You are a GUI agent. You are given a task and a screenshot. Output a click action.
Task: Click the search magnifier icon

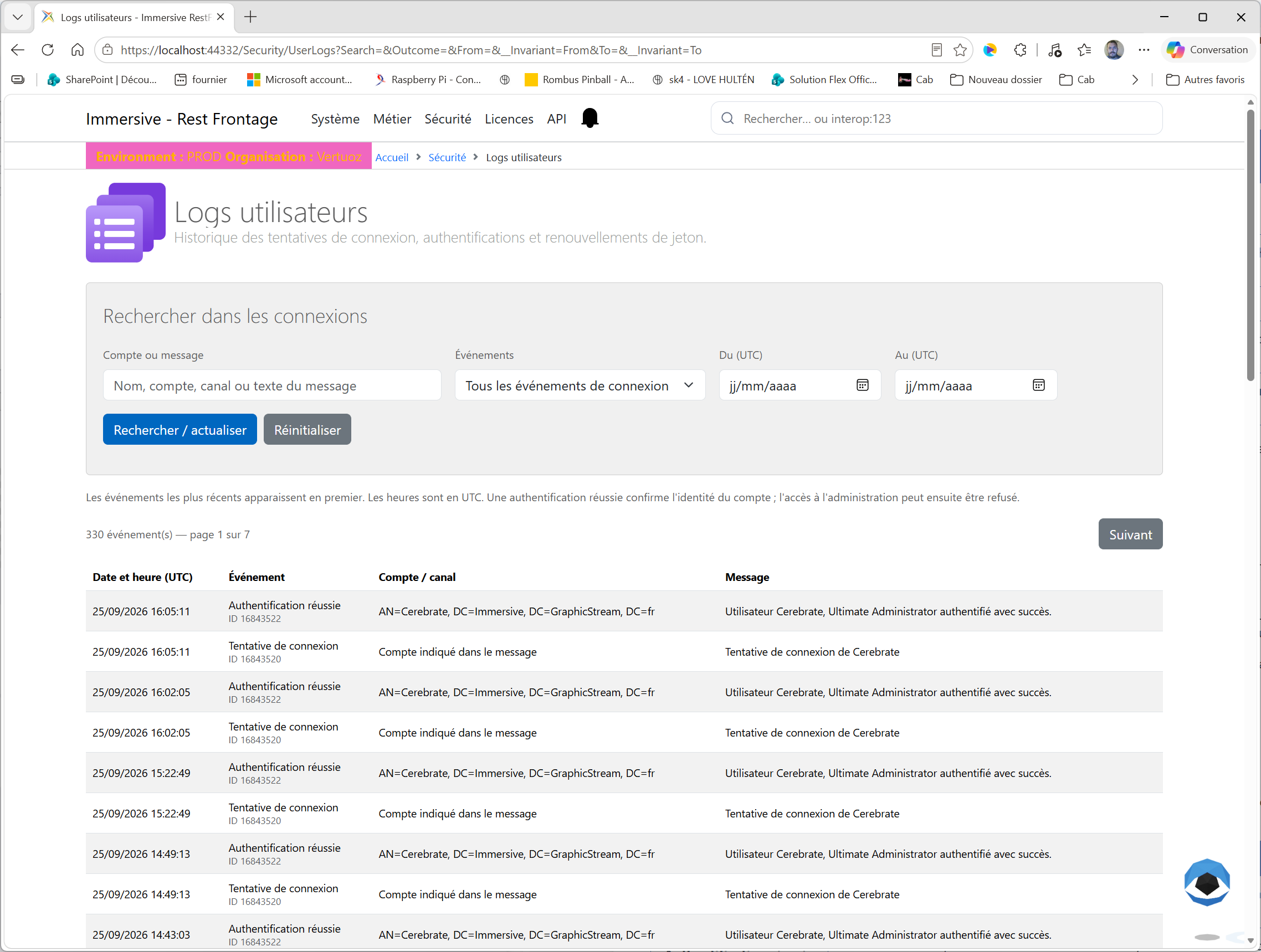pyautogui.click(x=727, y=119)
